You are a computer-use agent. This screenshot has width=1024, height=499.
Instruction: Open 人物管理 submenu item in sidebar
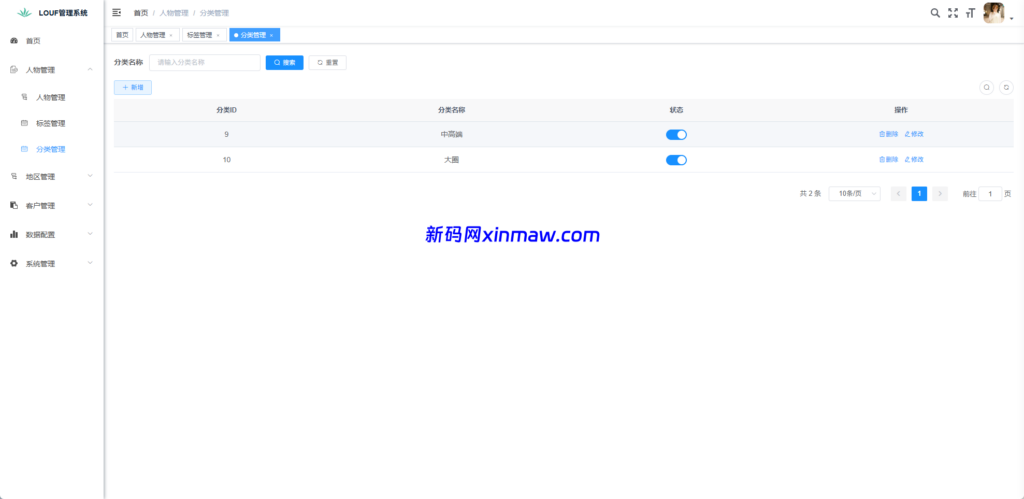pyautogui.click(x=52, y=97)
